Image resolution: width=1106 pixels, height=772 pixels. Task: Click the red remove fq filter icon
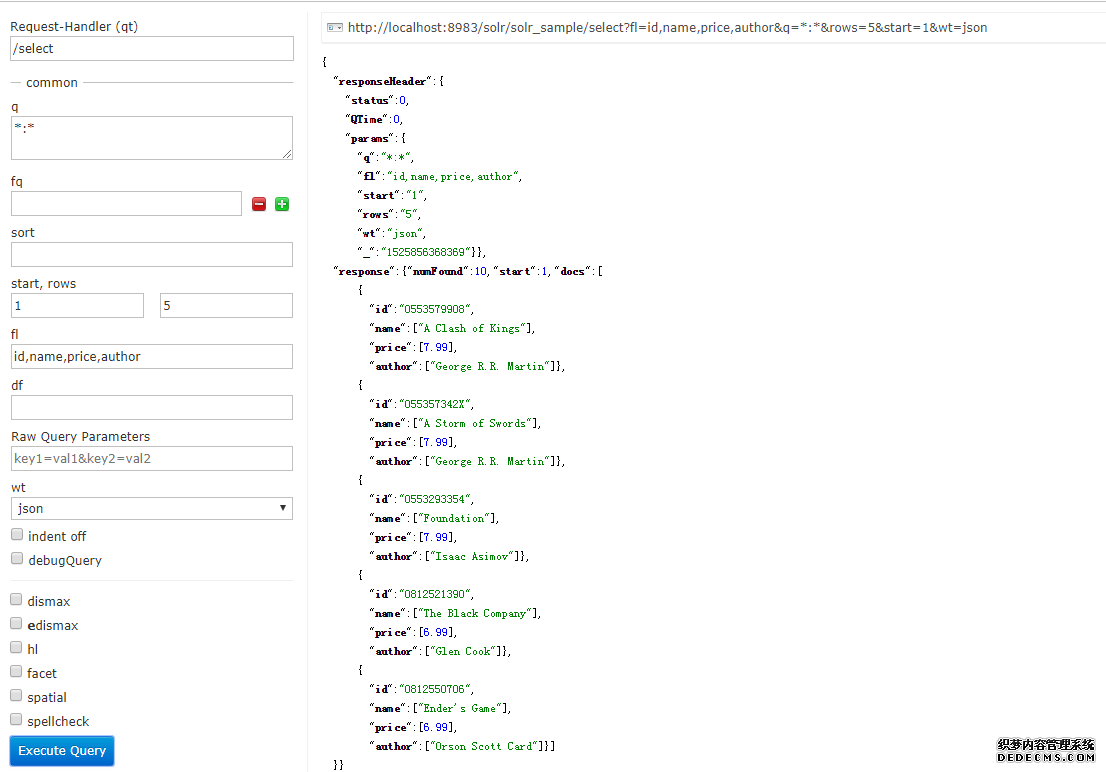coord(259,204)
